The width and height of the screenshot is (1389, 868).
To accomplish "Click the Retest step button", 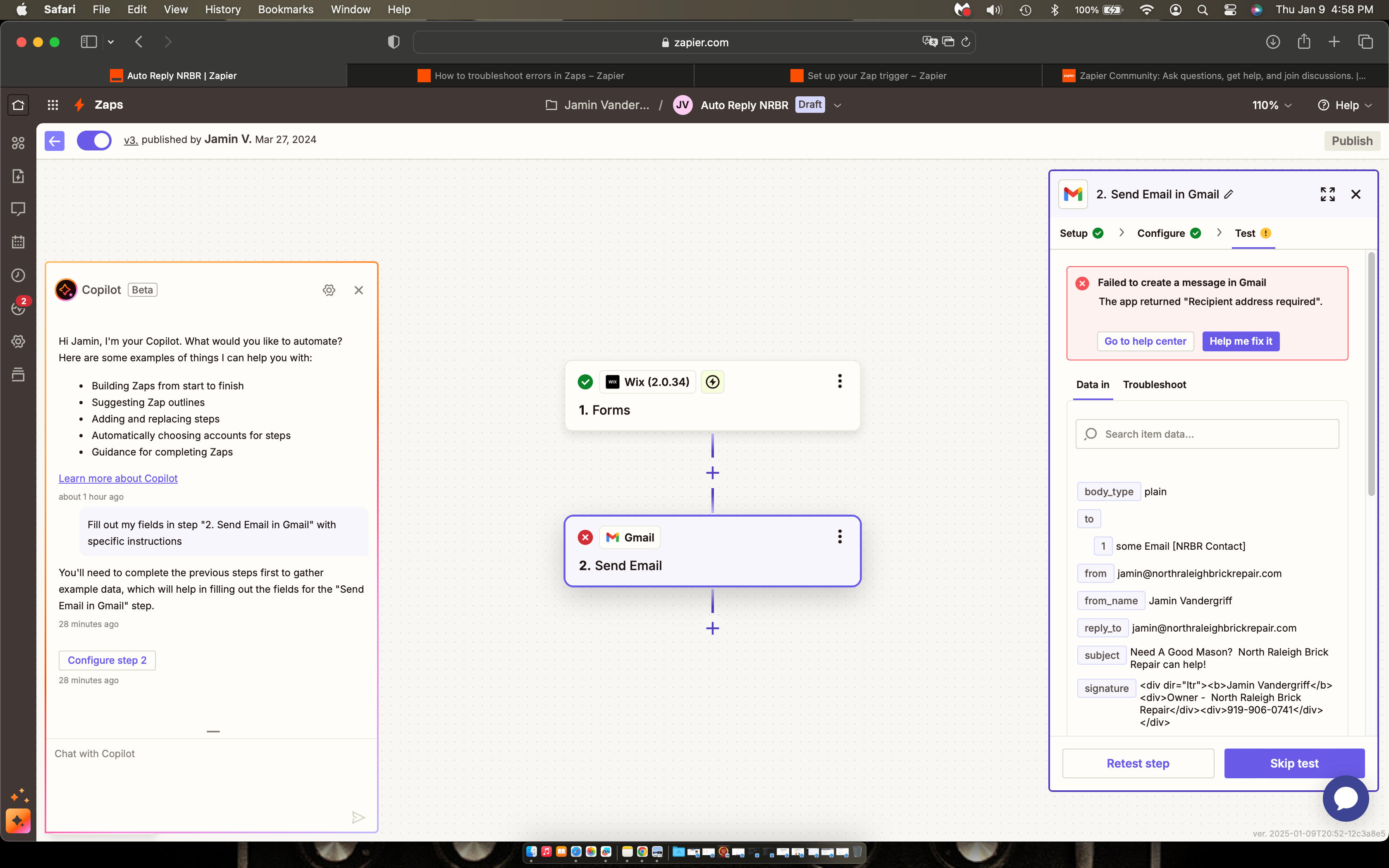I will [x=1138, y=763].
